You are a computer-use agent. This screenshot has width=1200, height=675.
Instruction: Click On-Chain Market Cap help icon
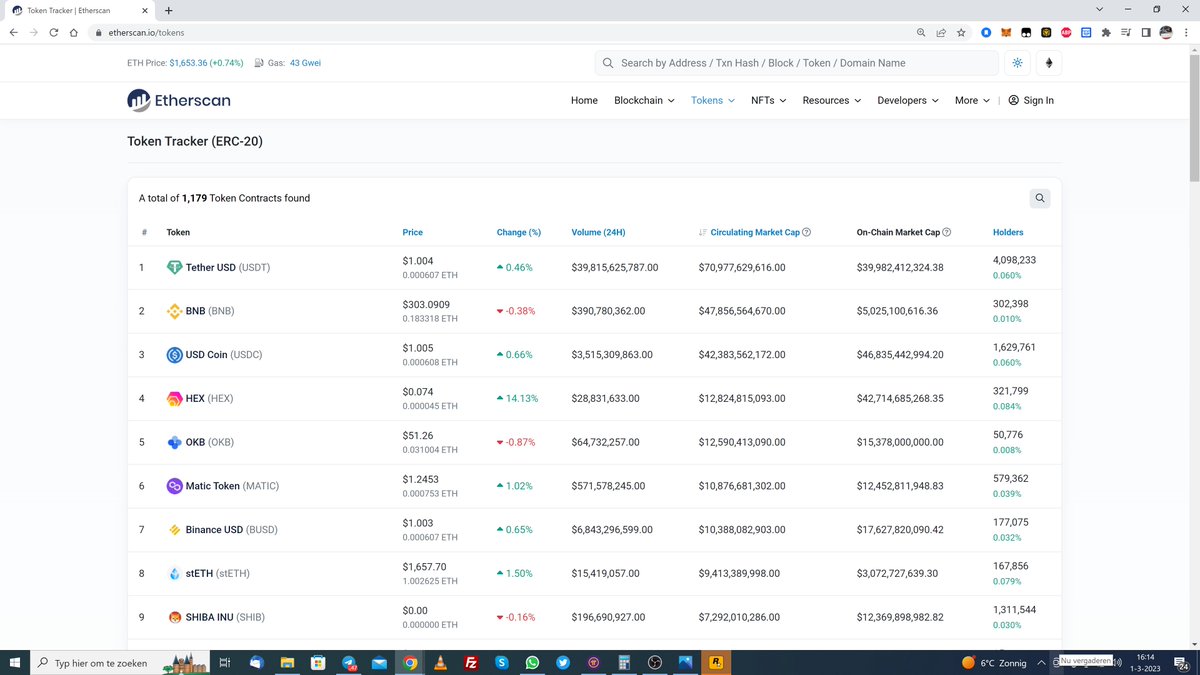(946, 232)
